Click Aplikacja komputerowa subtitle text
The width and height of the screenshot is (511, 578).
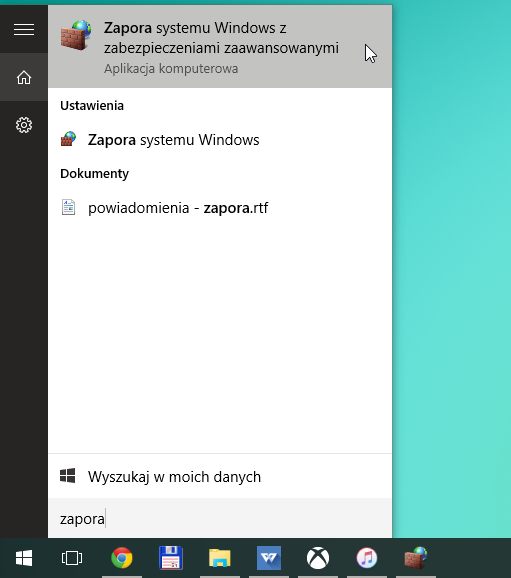point(171,69)
